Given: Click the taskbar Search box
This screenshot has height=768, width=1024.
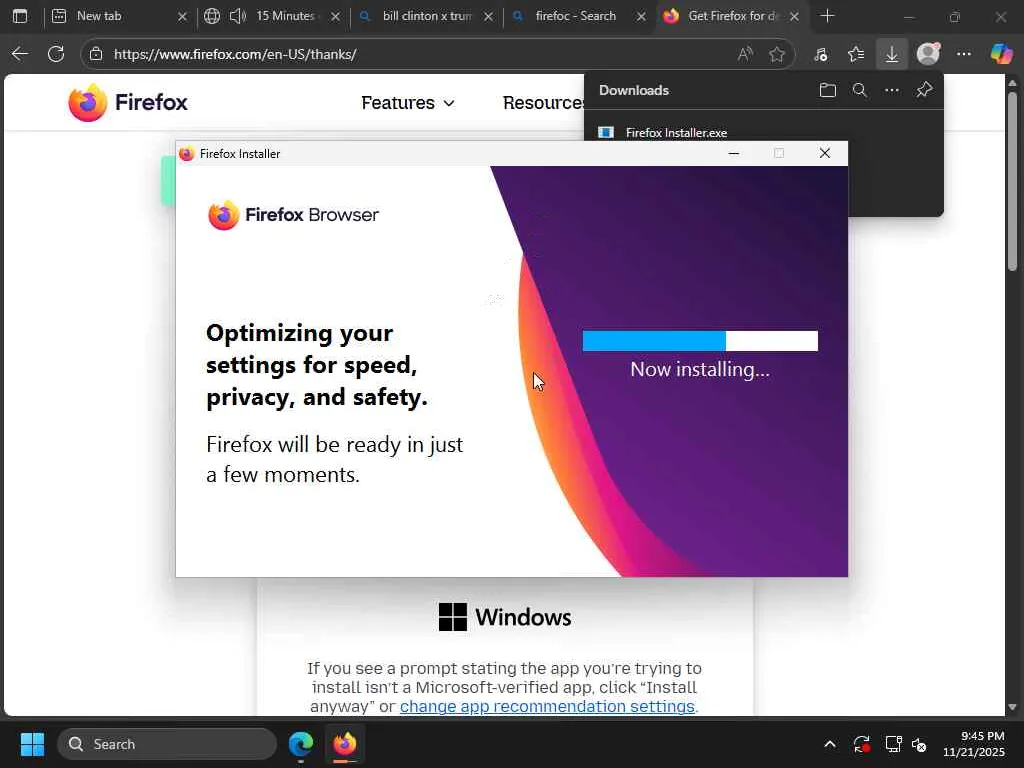Looking at the screenshot, I should [x=167, y=744].
